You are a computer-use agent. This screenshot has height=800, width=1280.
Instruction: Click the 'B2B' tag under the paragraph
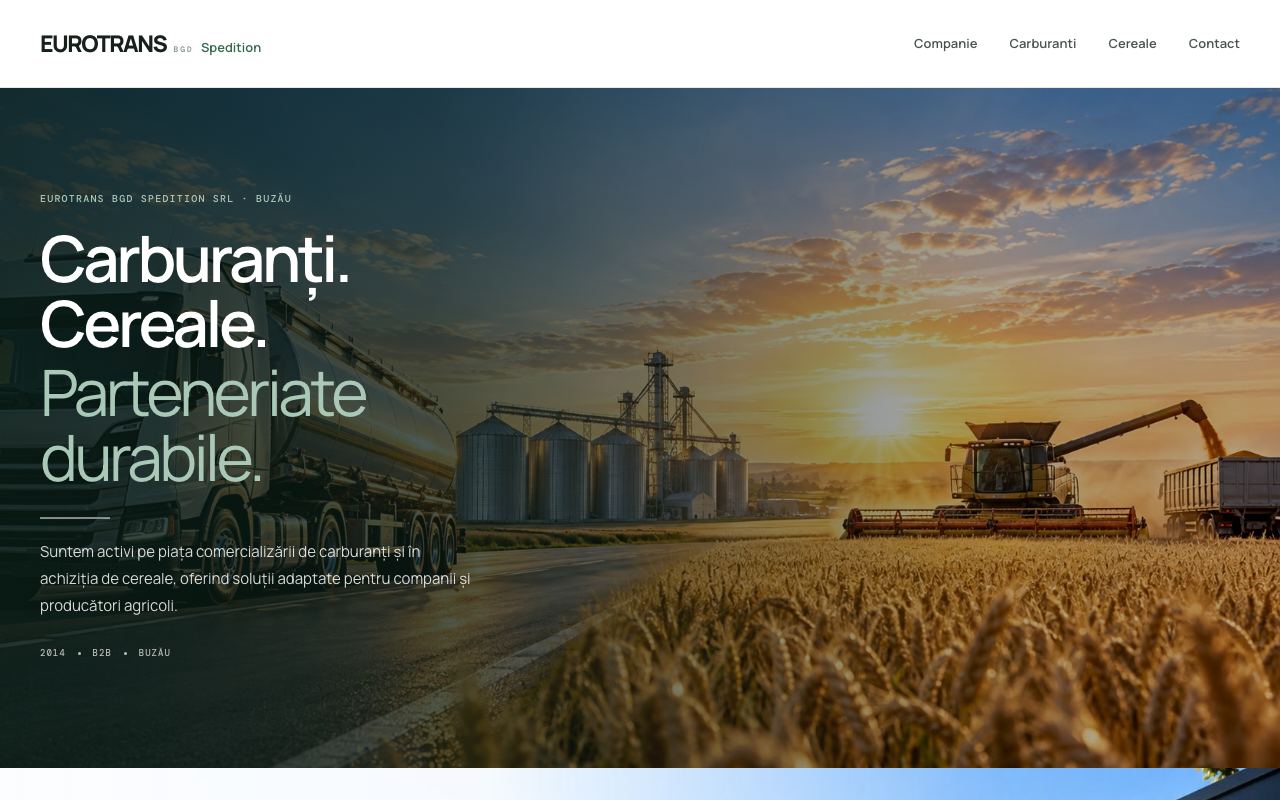(102, 653)
